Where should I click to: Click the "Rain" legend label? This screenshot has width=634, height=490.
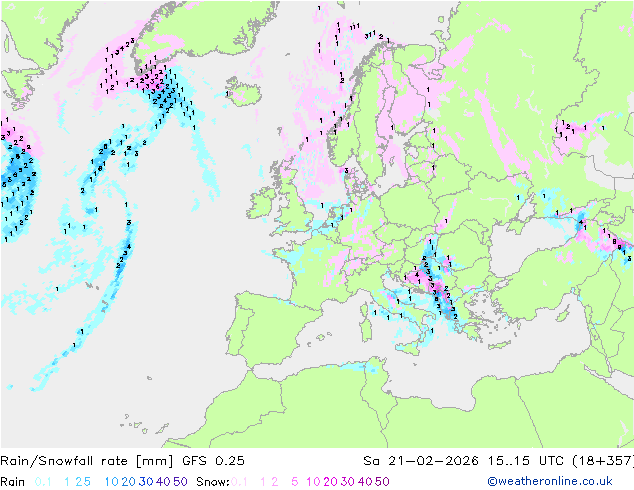coord(13,482)
